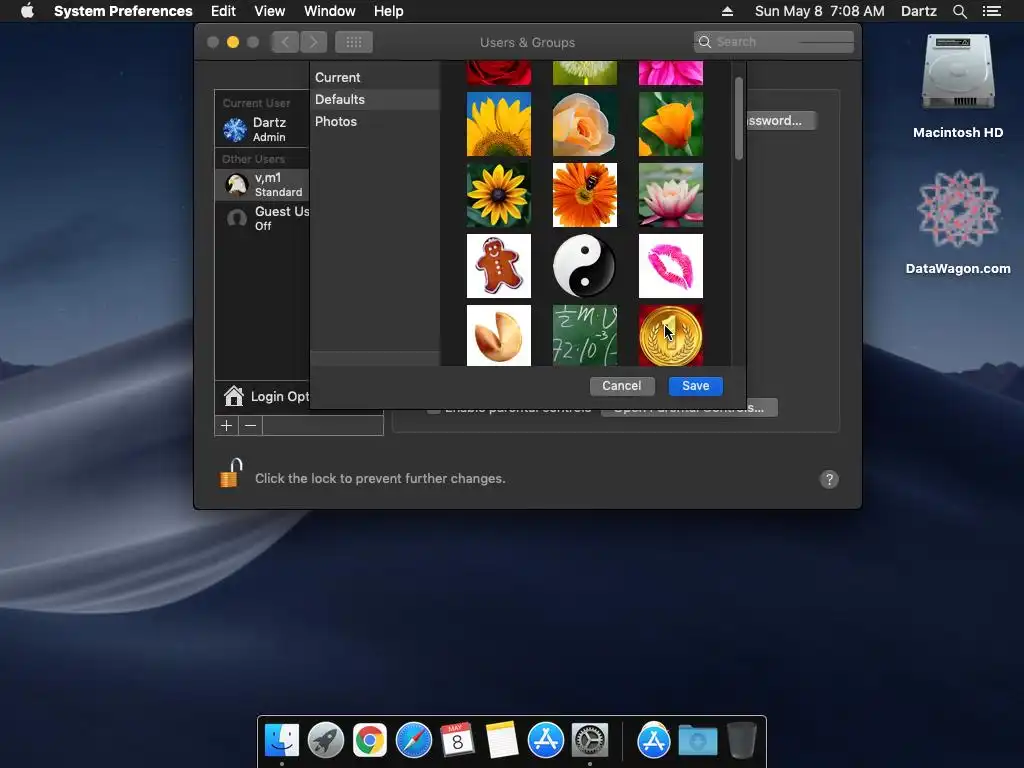Open the Help menu

[x=389, y=11]
